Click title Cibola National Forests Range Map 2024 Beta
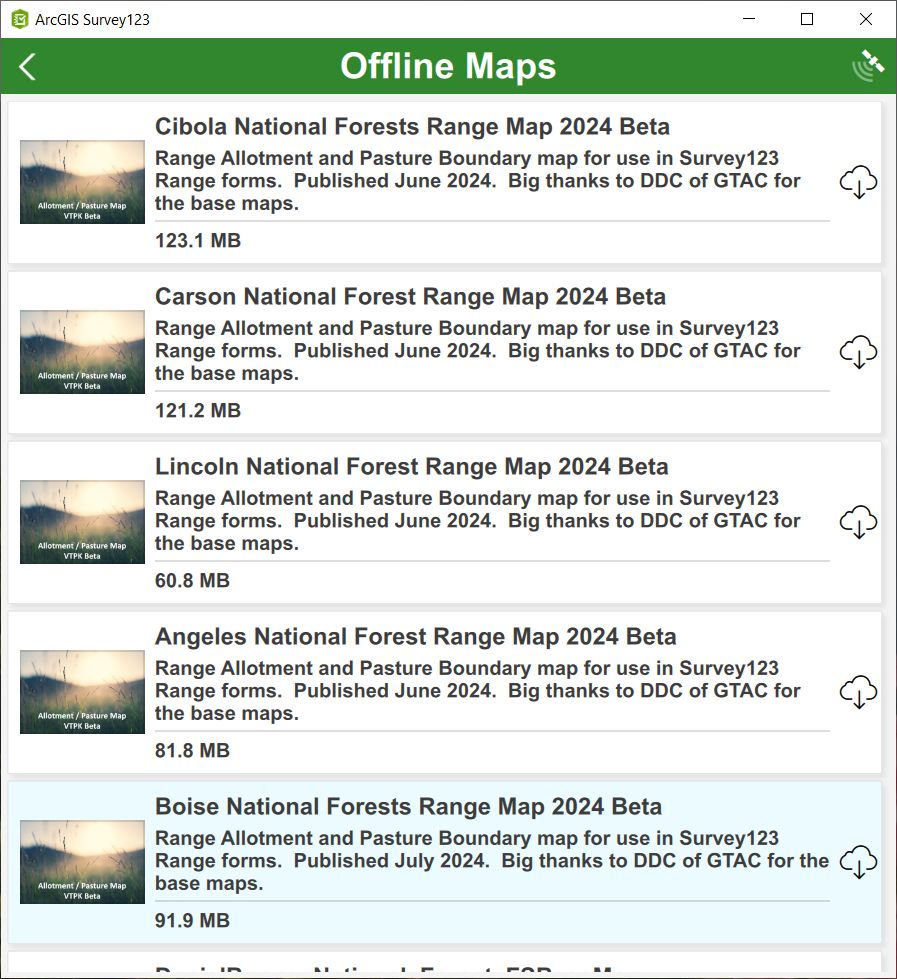 (x=412, y=127)
